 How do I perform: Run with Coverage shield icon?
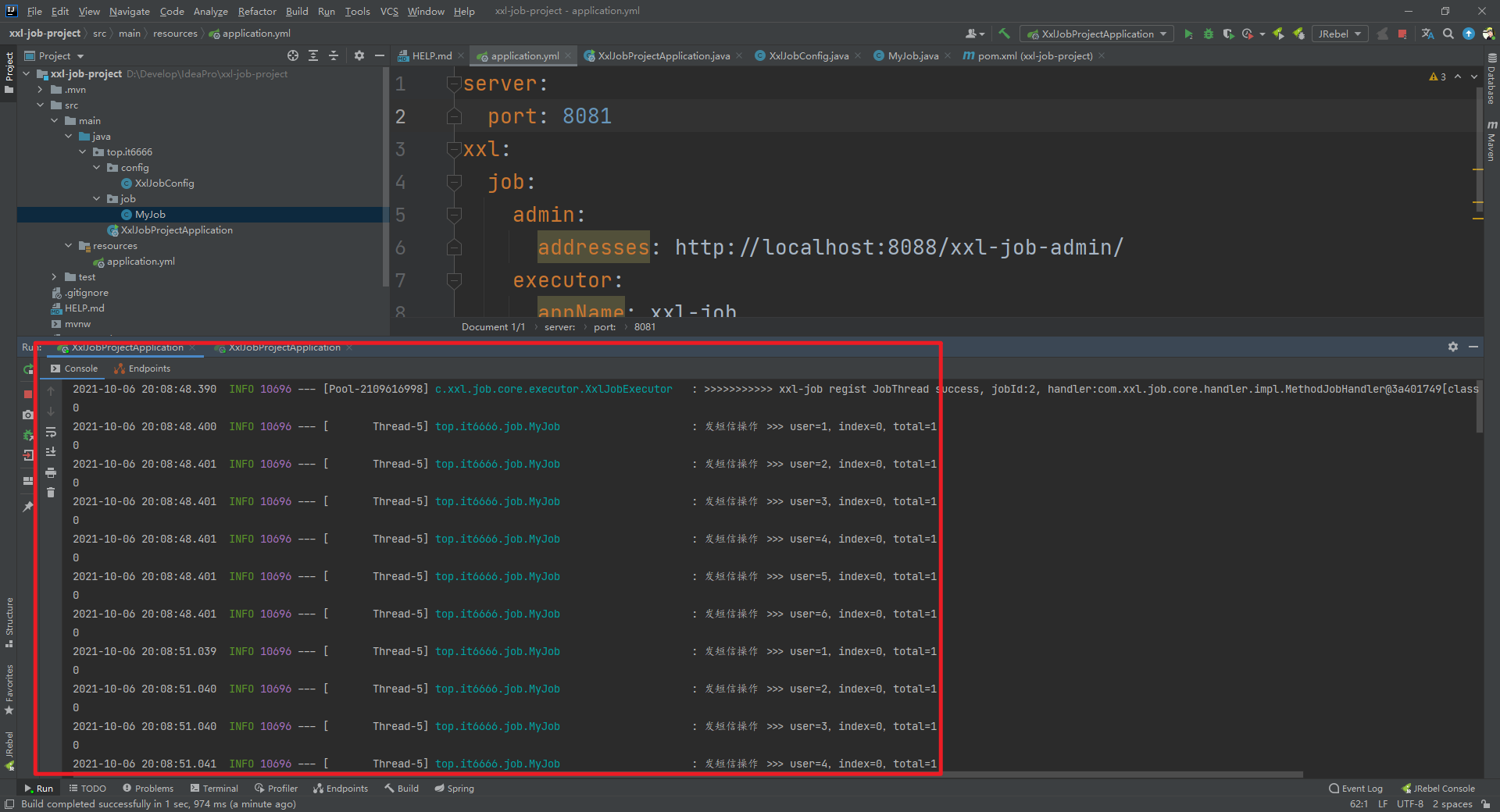(x=1228, y=34)
